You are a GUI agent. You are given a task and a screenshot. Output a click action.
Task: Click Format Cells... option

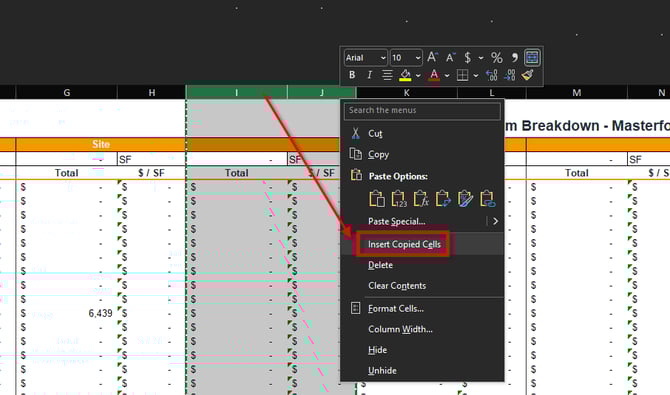click(396, 308)
